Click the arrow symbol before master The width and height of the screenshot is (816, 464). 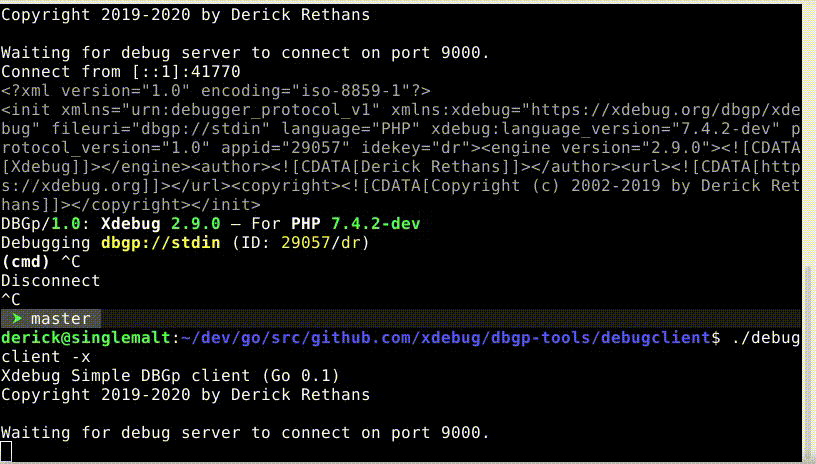click(16, 319)
